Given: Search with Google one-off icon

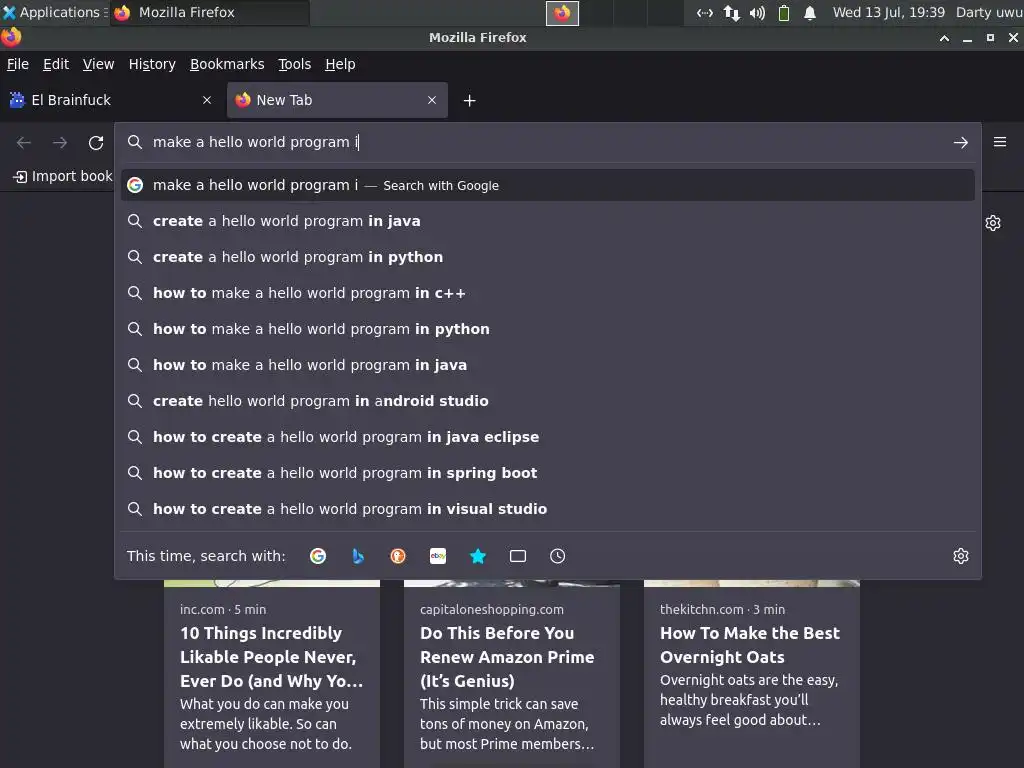Looking at the screenshot, I should (318, 556).
